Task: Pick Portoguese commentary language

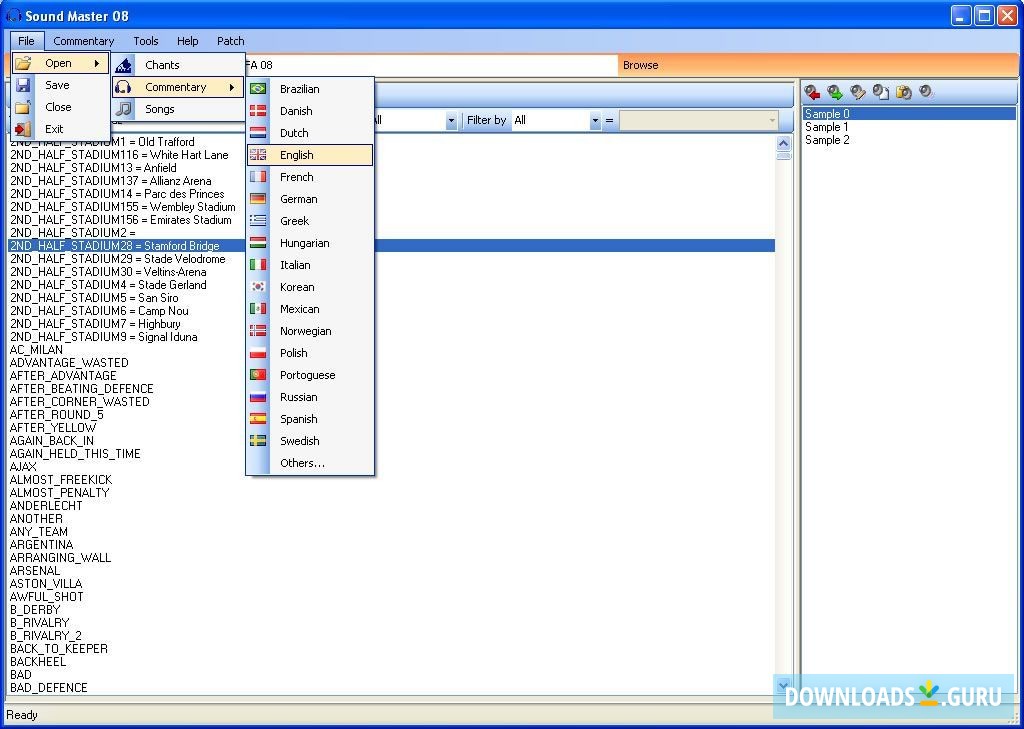Action: [x=310, y=375]
